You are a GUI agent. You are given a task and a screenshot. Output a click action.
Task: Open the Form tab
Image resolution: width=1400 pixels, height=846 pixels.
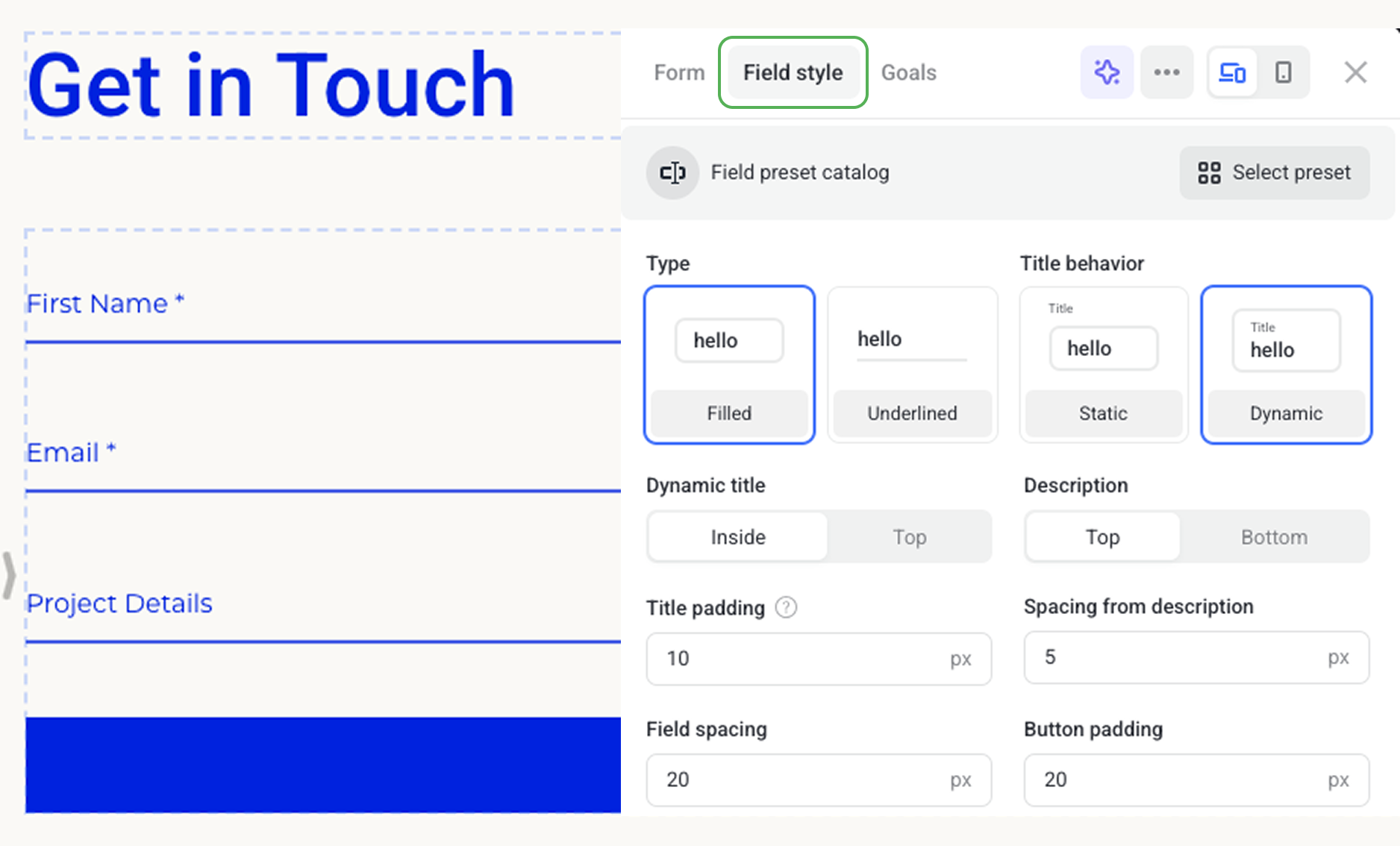(x=679, y=72)
